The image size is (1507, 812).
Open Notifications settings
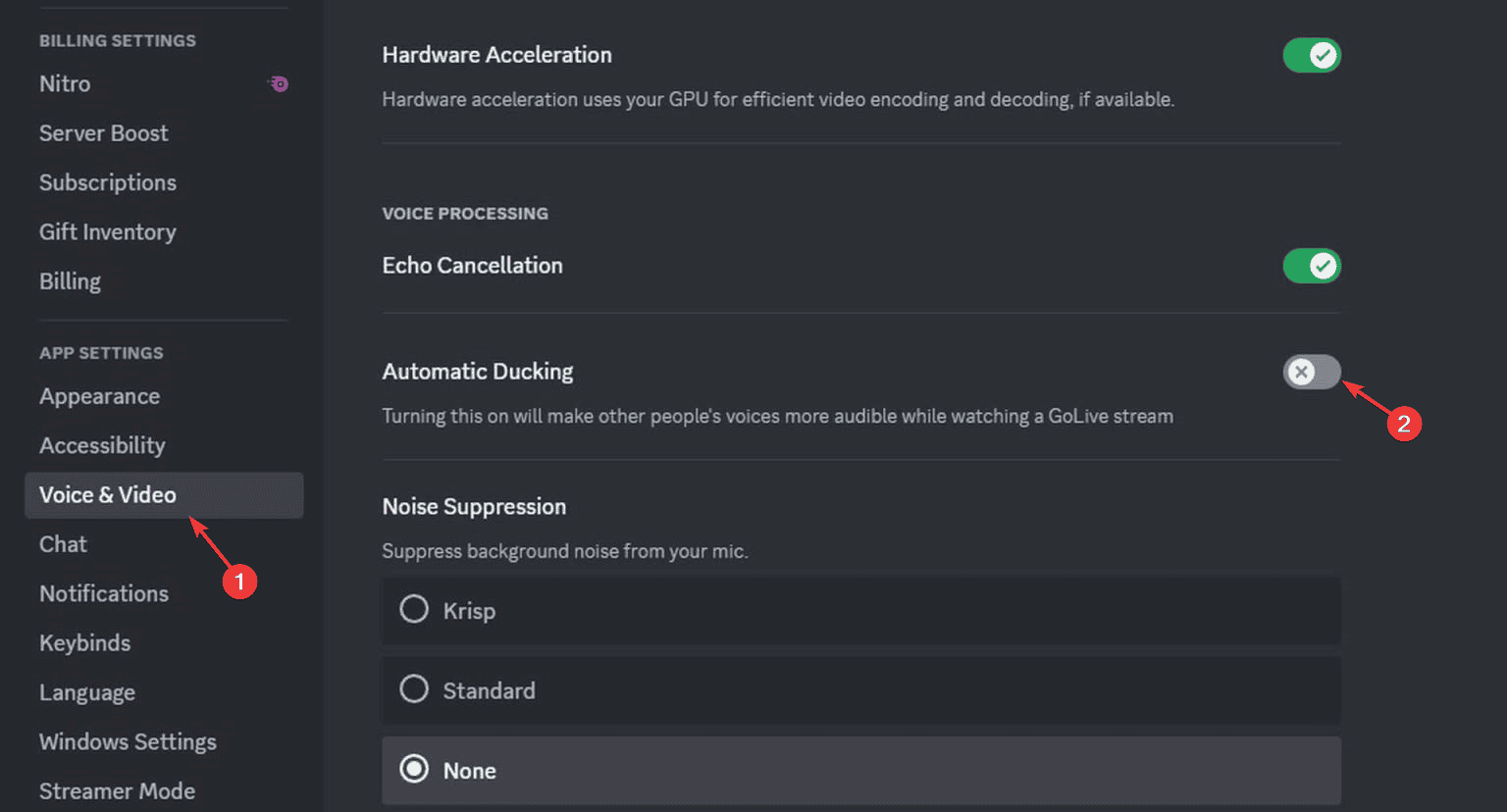[104, 593]
